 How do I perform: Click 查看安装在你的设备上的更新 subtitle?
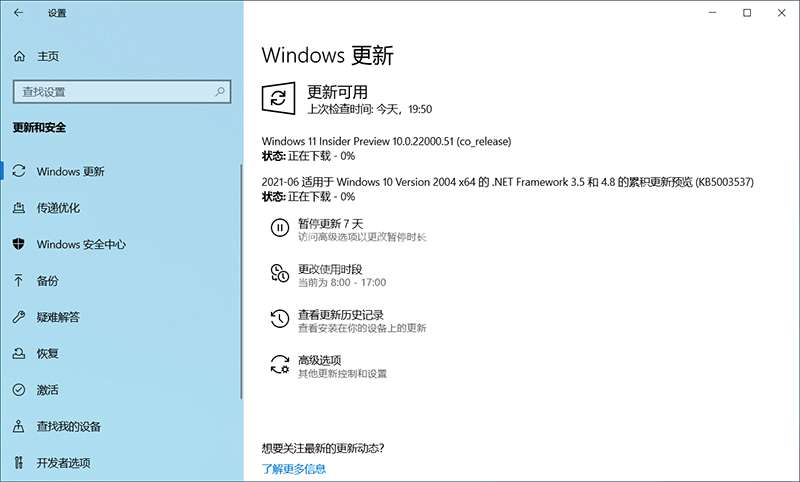(362, 328)
